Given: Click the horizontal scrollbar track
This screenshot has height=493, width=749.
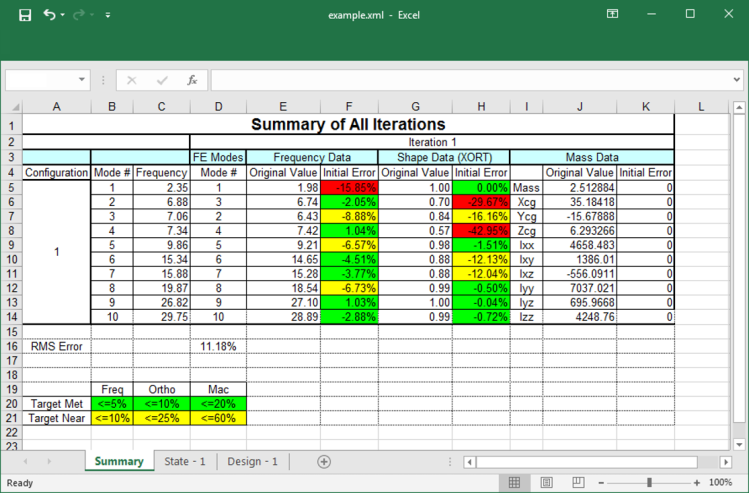Looking at the screenshot, I should (x=587, y=462).
